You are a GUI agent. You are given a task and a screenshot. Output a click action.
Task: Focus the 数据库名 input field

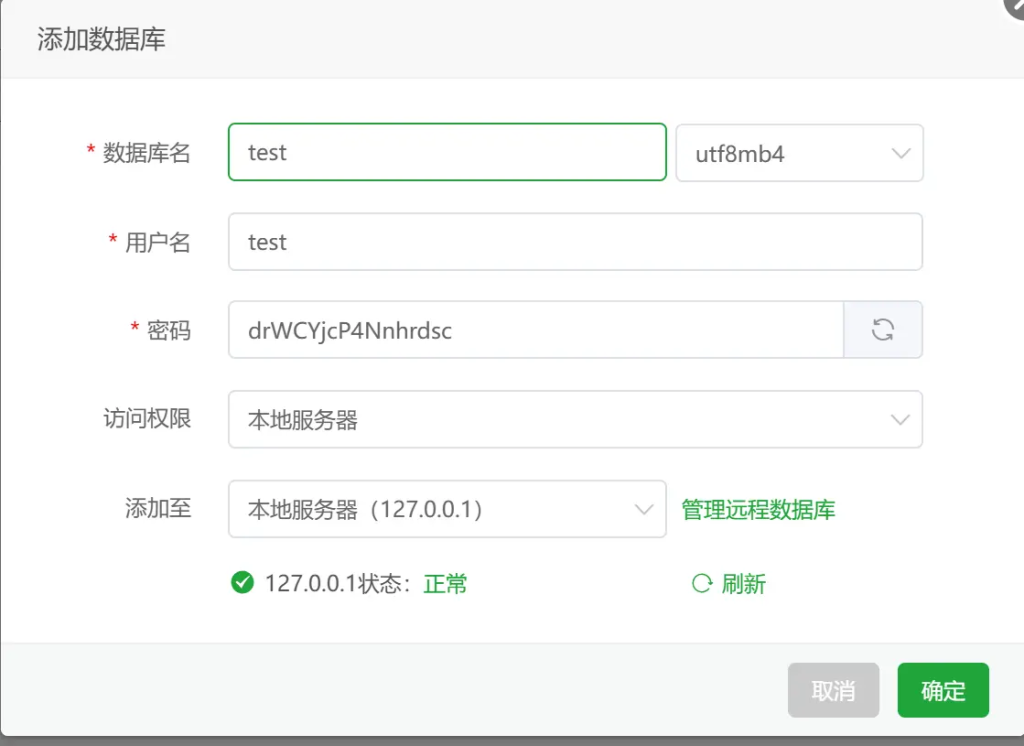click(x=447, y=152)
